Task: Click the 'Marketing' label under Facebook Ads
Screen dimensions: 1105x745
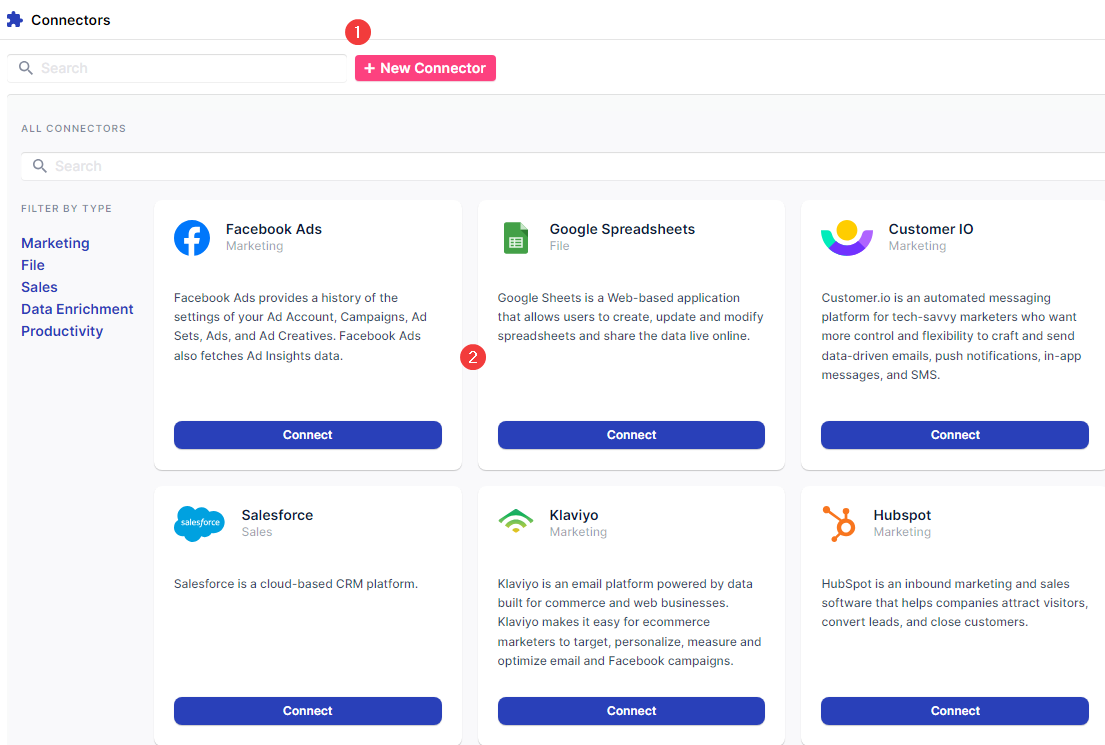Action: click(254, 246)
